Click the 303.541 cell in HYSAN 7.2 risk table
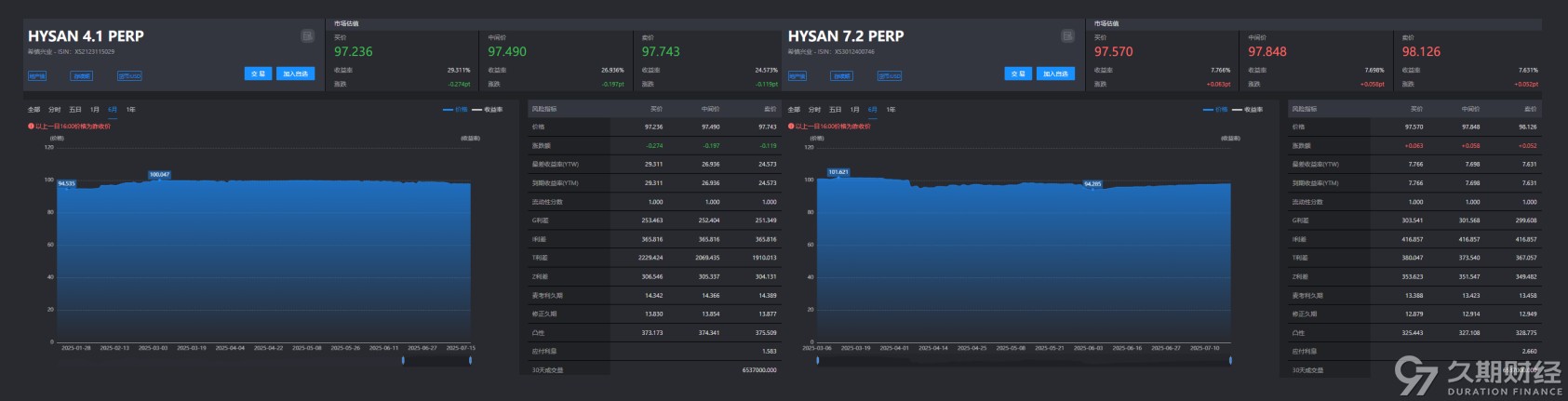The height and width of the screenshot is (401, 1568). coord(1413,221)
